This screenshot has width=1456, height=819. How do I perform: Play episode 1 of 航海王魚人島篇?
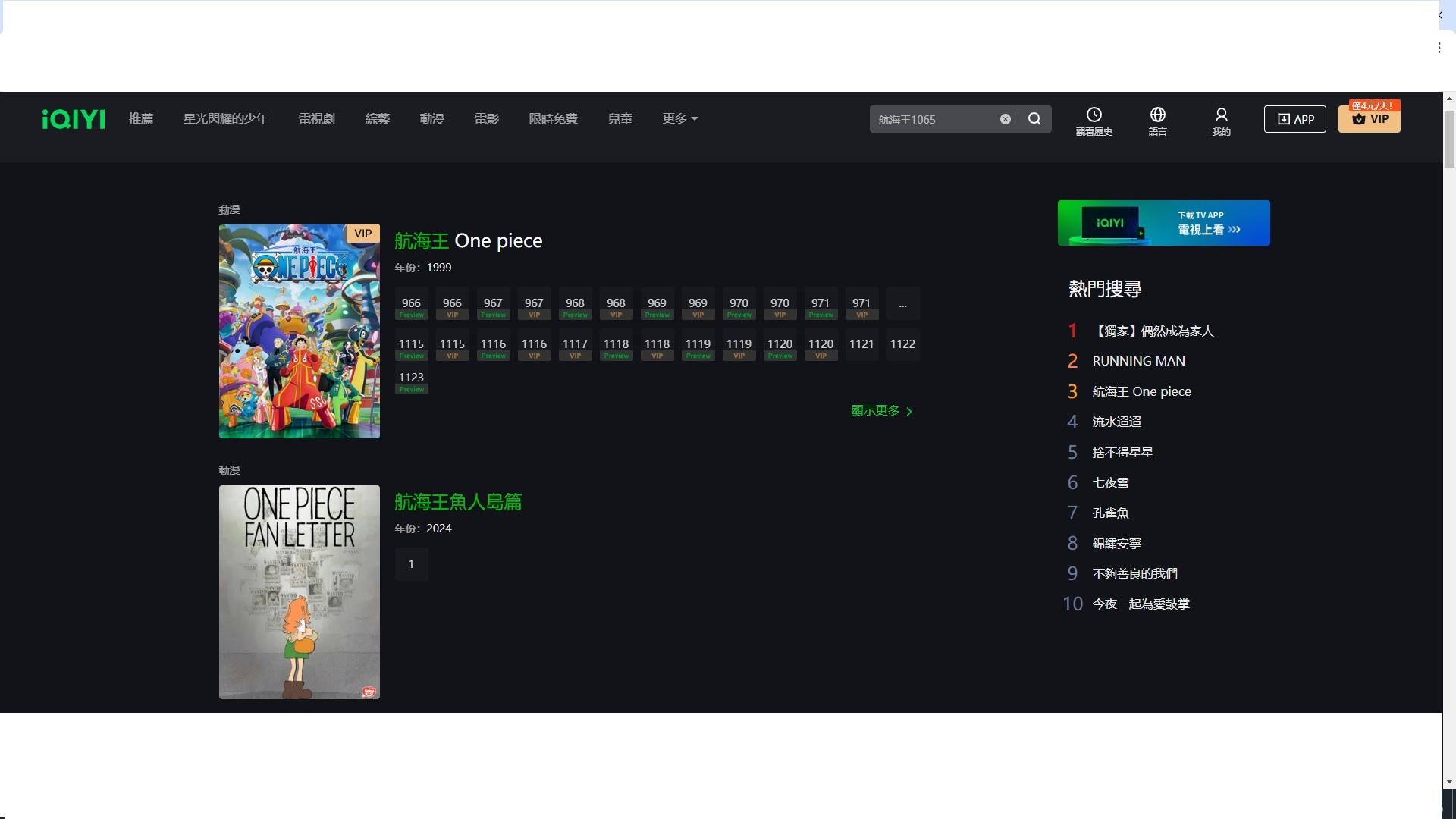point(412,564)
